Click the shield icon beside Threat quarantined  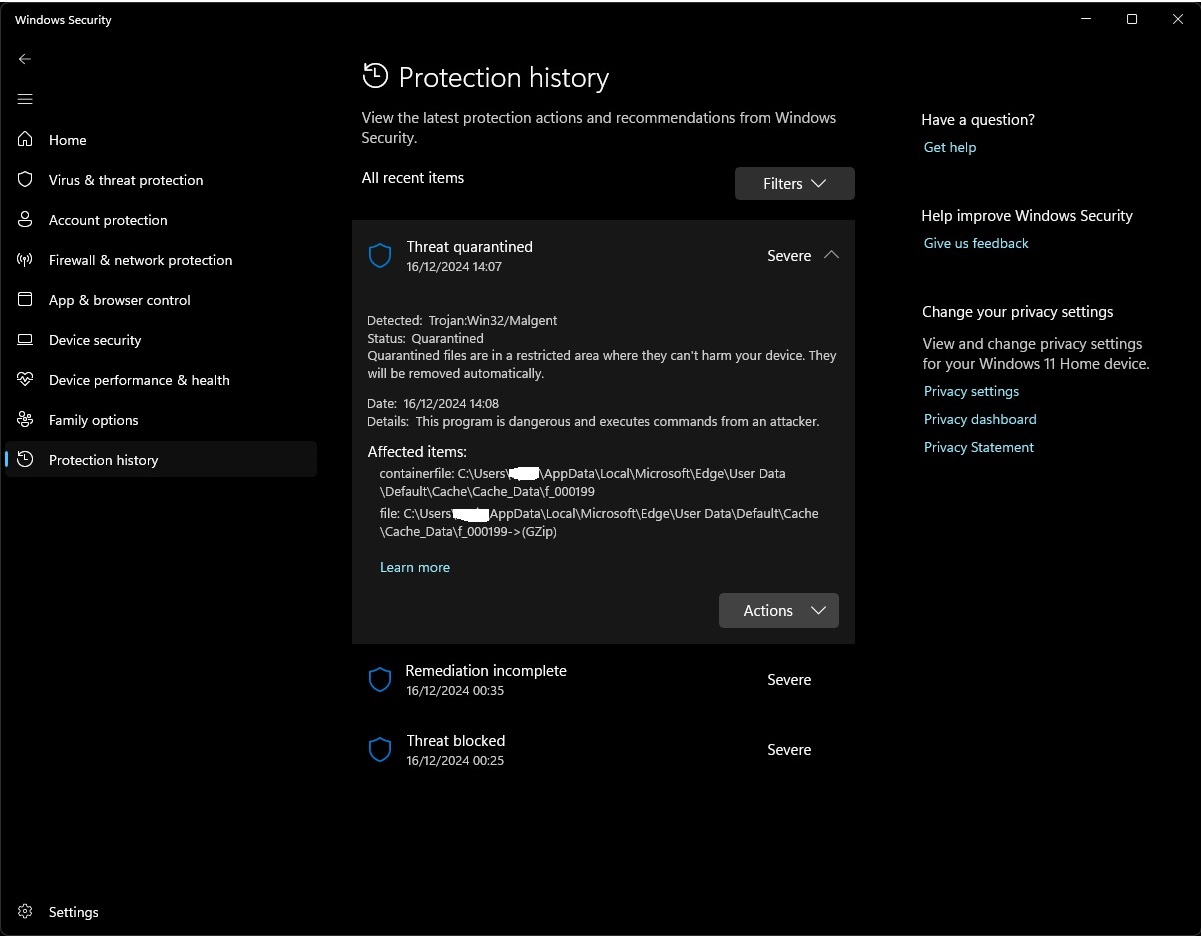tap(380, 256)
